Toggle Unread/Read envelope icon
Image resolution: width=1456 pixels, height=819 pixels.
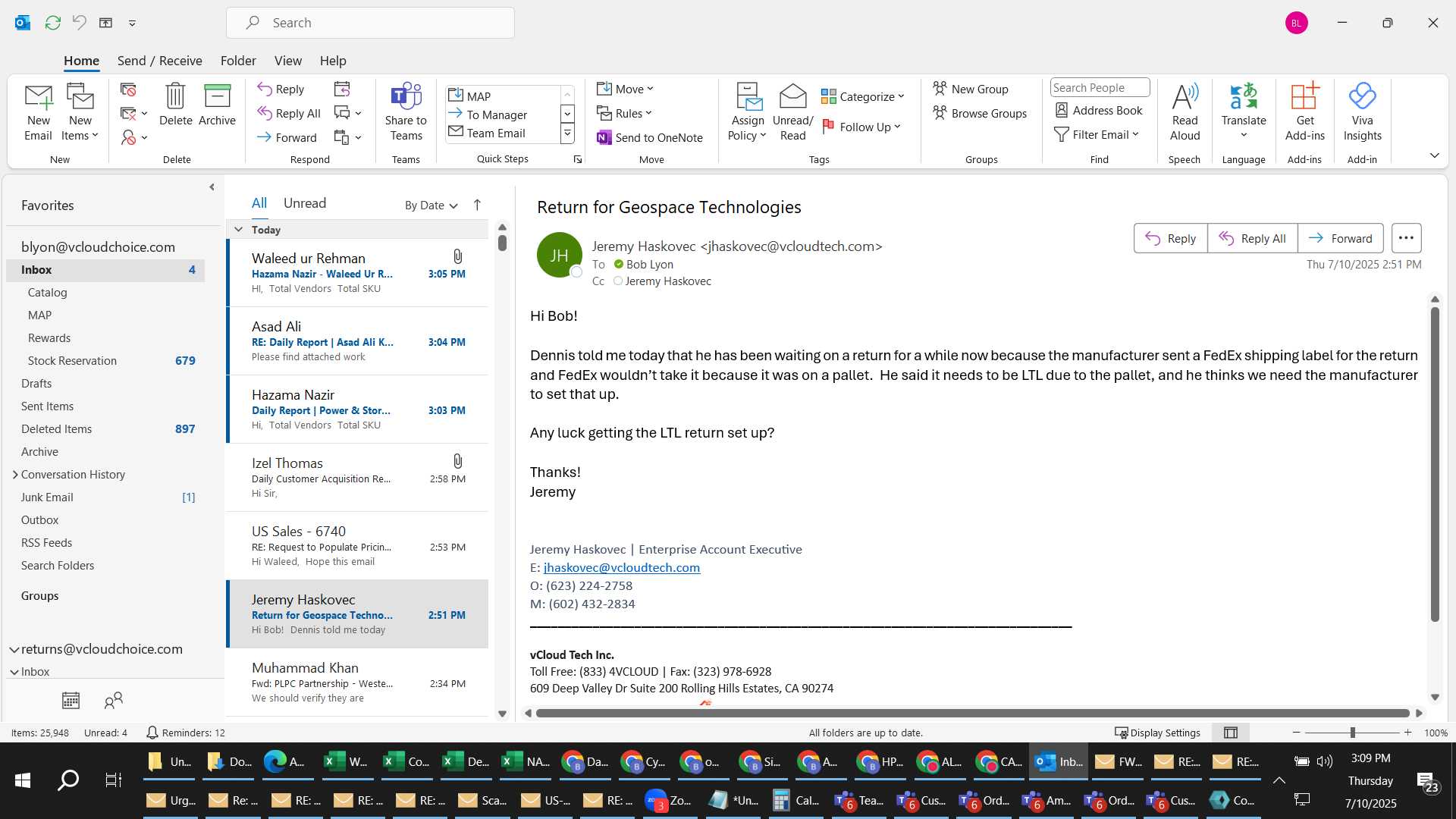[792, 112]
